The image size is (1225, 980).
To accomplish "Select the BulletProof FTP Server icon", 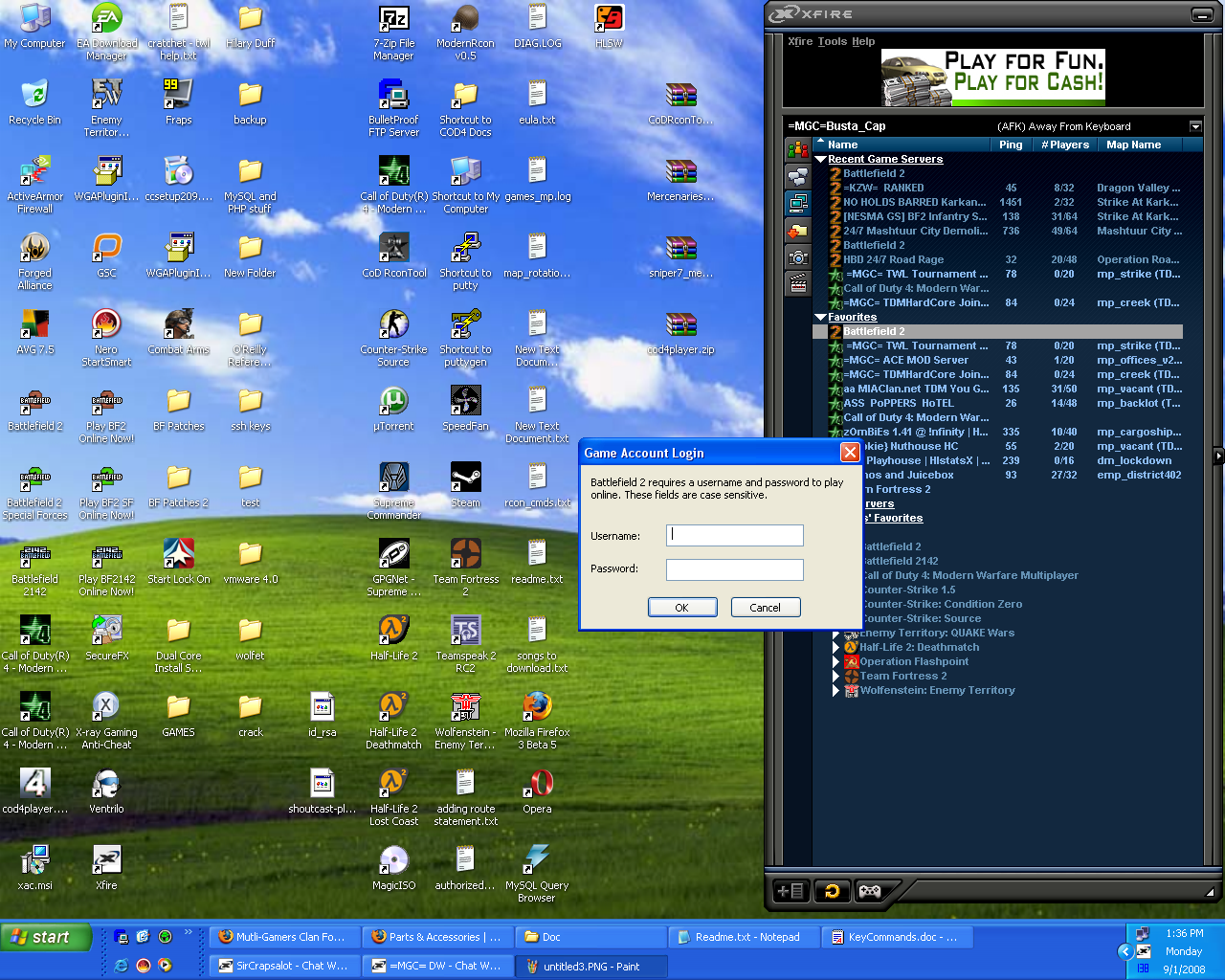I will pyautogui.click(x=393, y=108).
